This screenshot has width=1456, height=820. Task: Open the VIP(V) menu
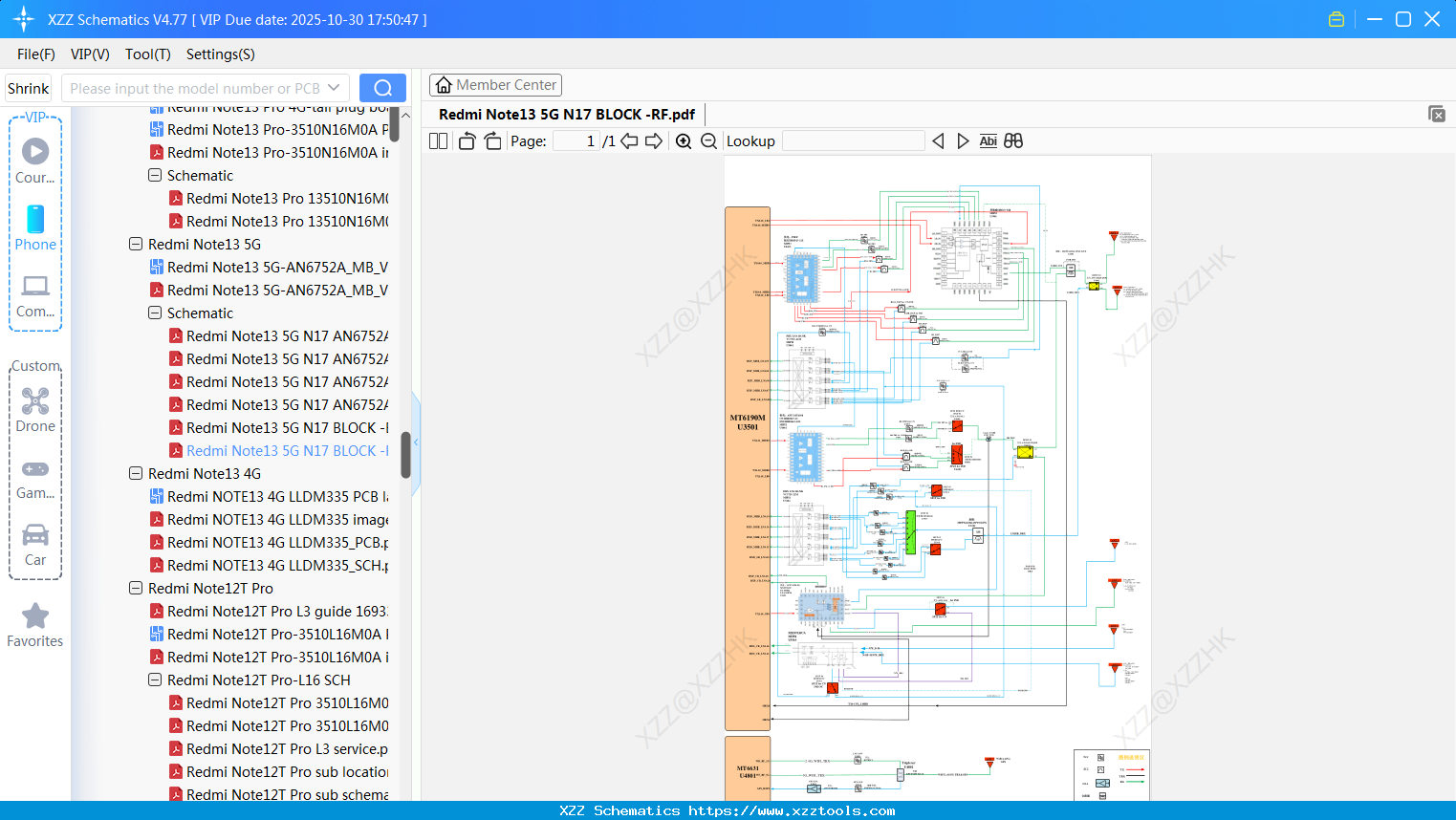coord(90,54)
